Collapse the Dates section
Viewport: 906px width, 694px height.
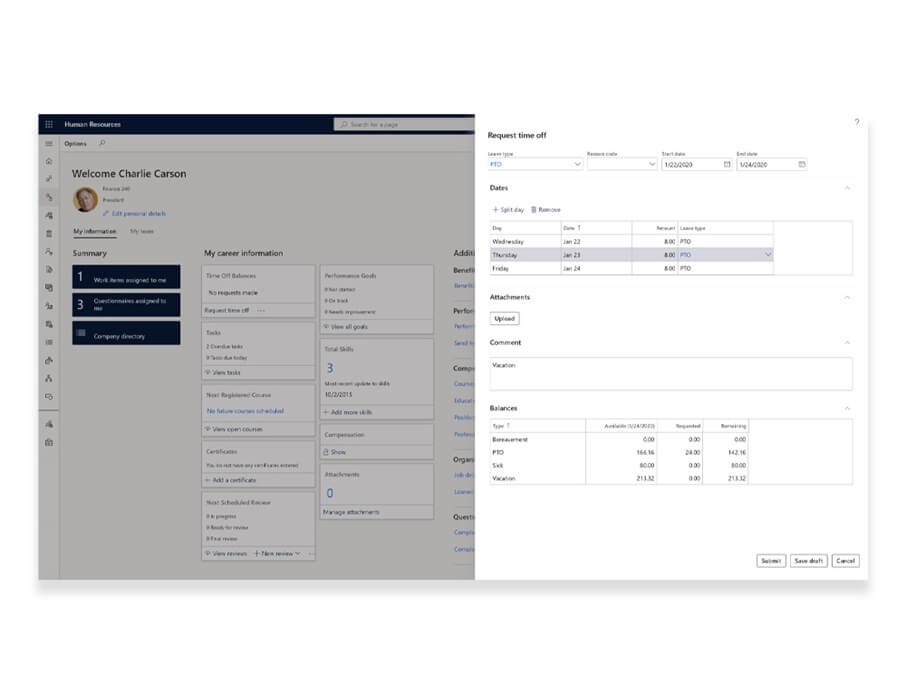(x=847, y=187)
